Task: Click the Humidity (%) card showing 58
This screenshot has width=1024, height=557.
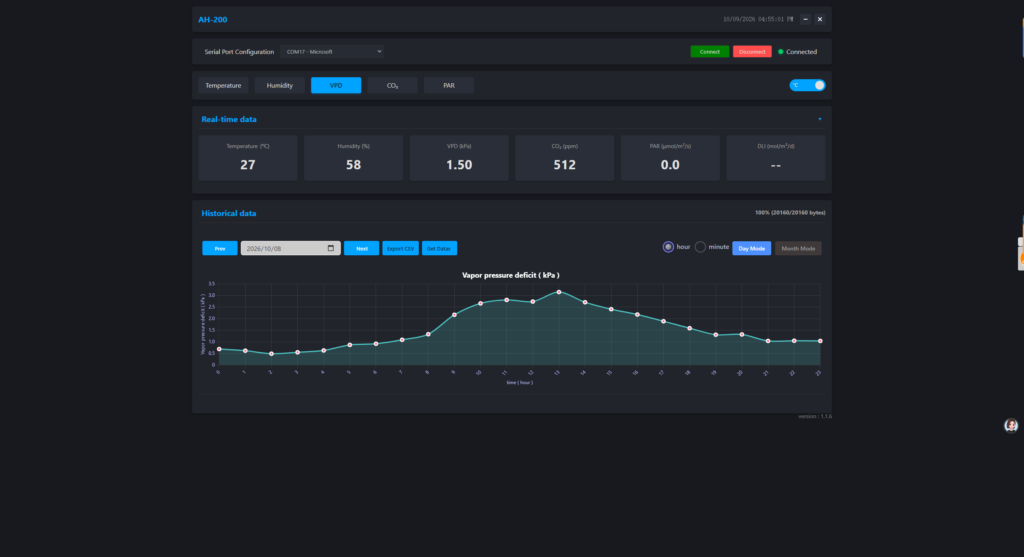Action: tap(353, 158)
